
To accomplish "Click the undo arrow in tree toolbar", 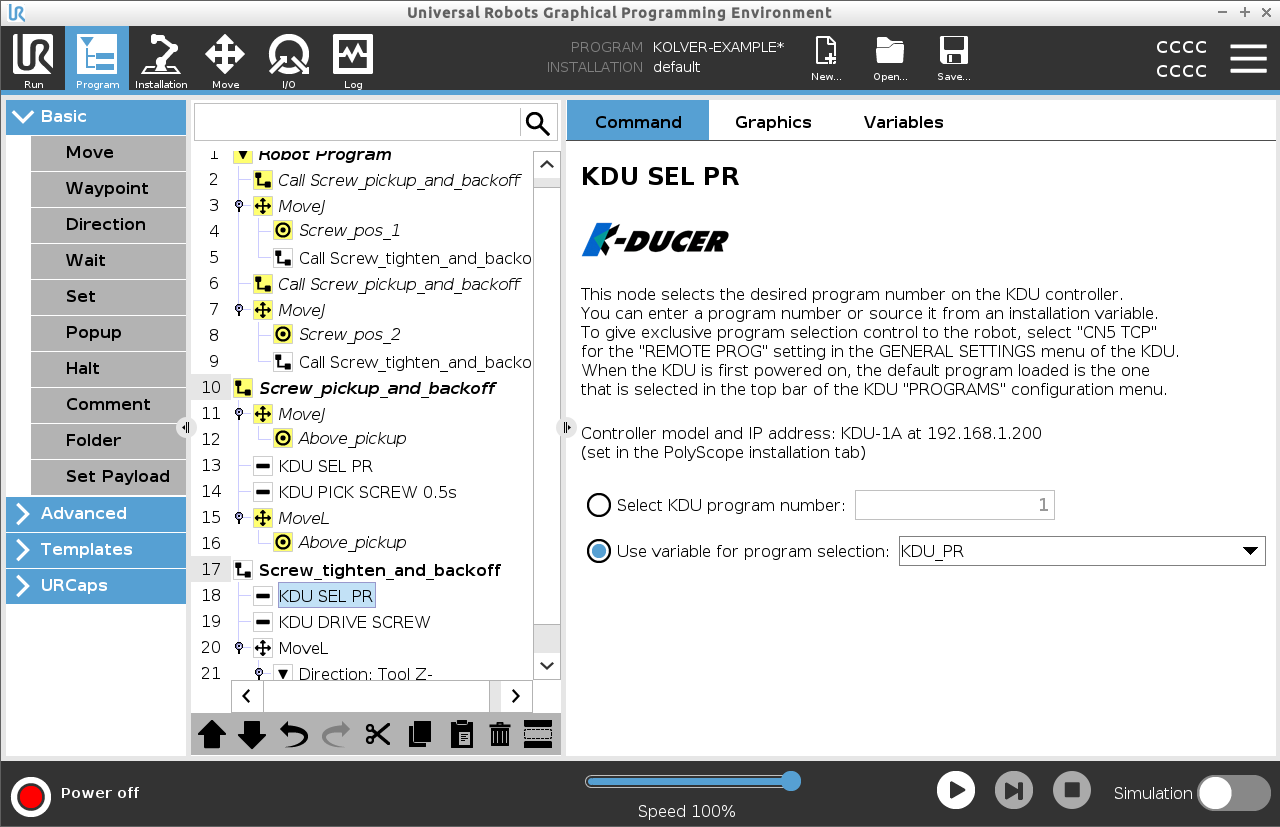I will [294, 735].
